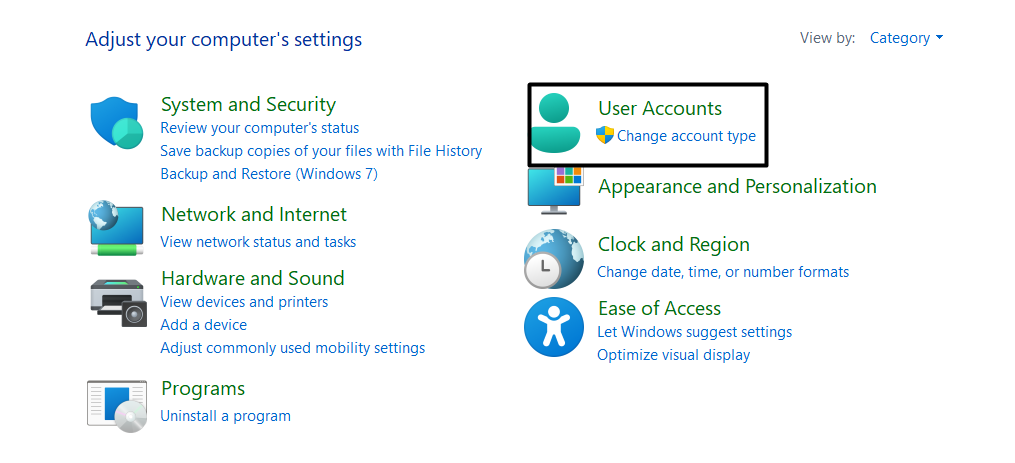
Task: Select Uninstall a program
Action: (x=225, y=416)
